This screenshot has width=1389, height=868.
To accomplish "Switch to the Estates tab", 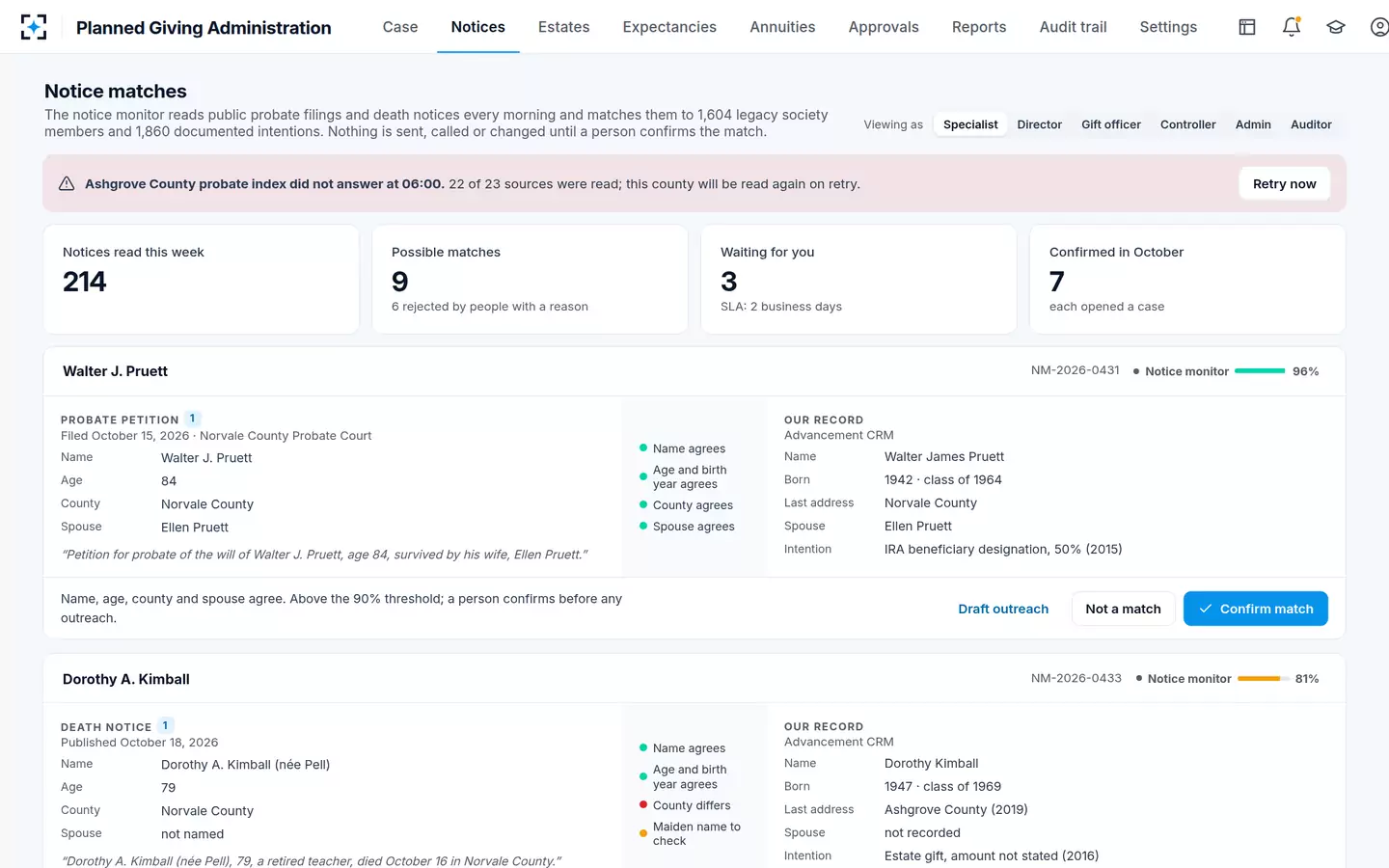I will (x=563, y=27).
